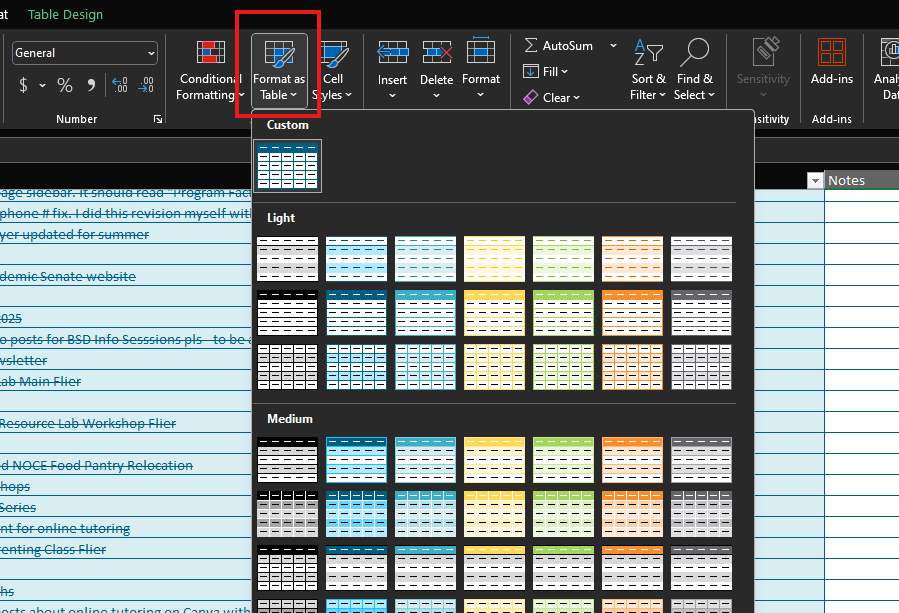
Task: Select the gray-header Medium style in third row
Action: coord(701,568)
